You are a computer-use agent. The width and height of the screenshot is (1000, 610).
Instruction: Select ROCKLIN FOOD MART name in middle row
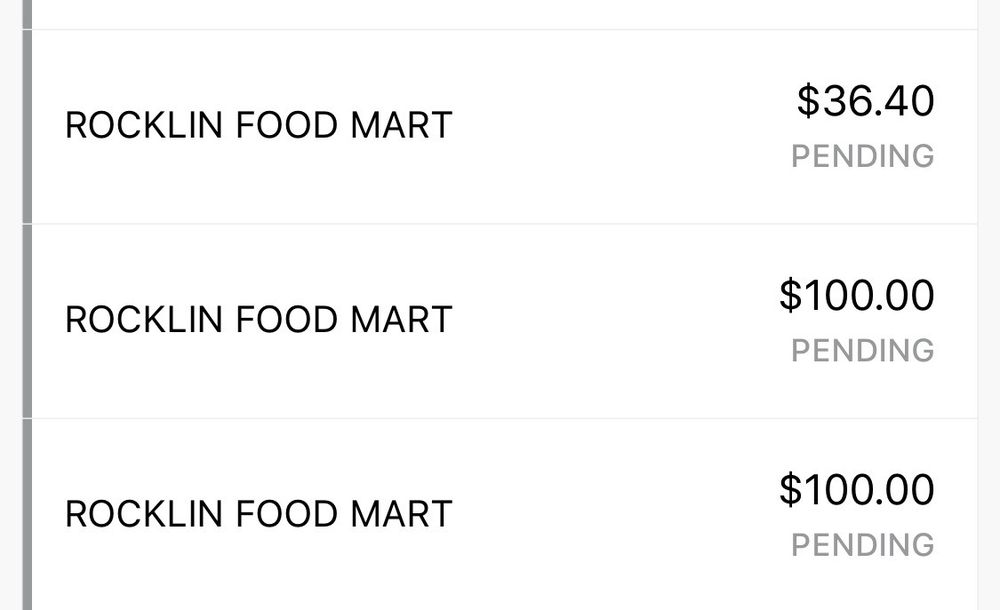coord(258,320)
